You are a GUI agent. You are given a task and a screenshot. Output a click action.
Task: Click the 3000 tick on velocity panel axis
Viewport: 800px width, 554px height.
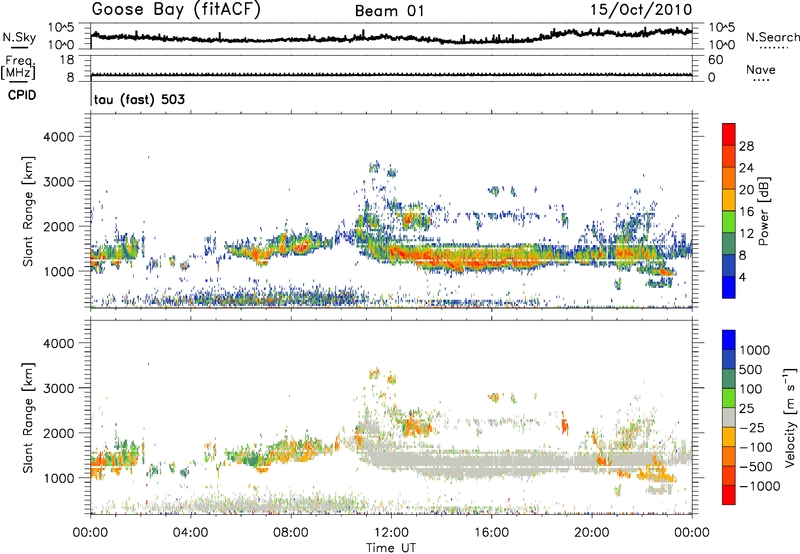(59, 388)
